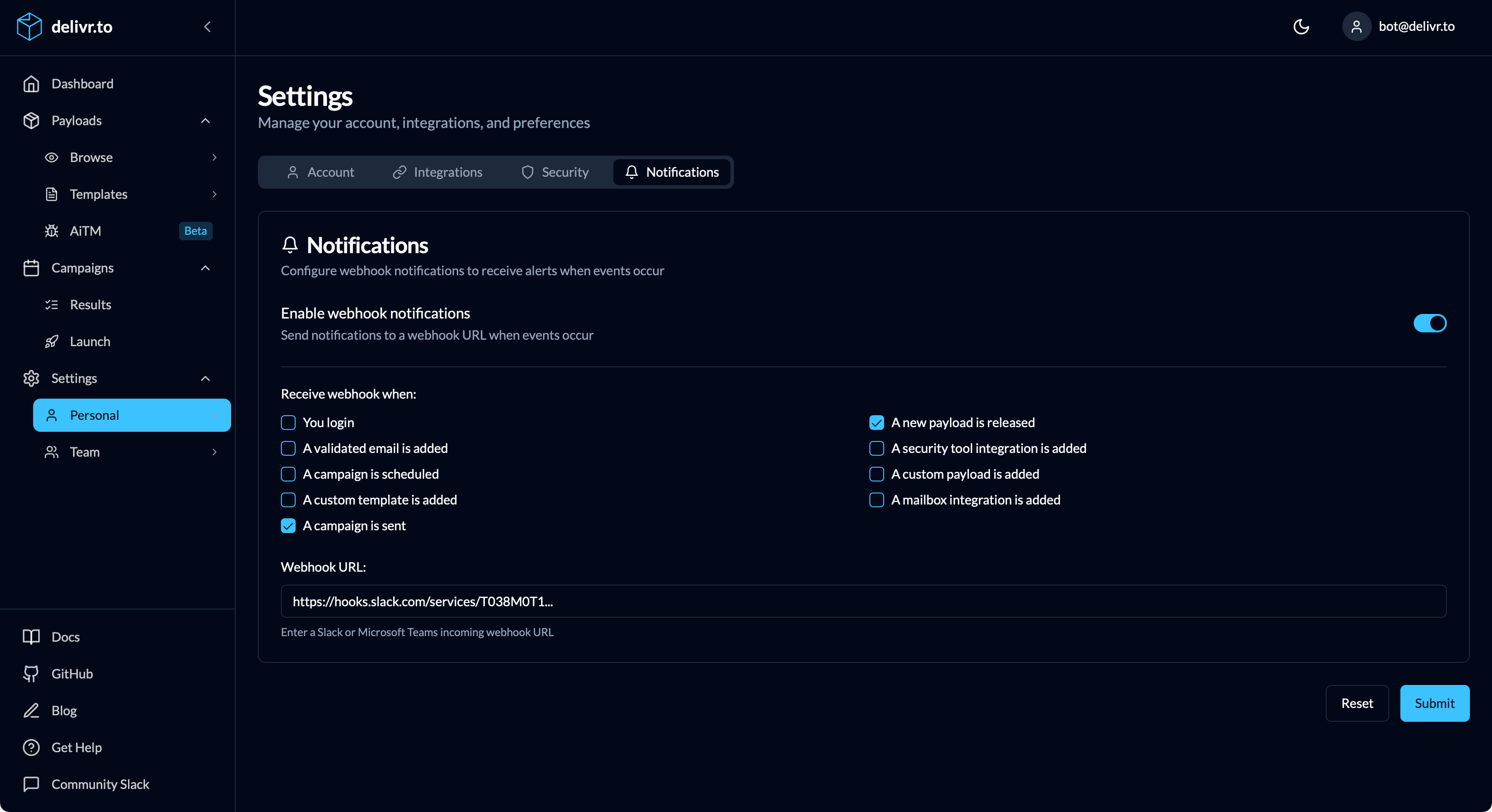Collapse the Settings section

[205, 378]
